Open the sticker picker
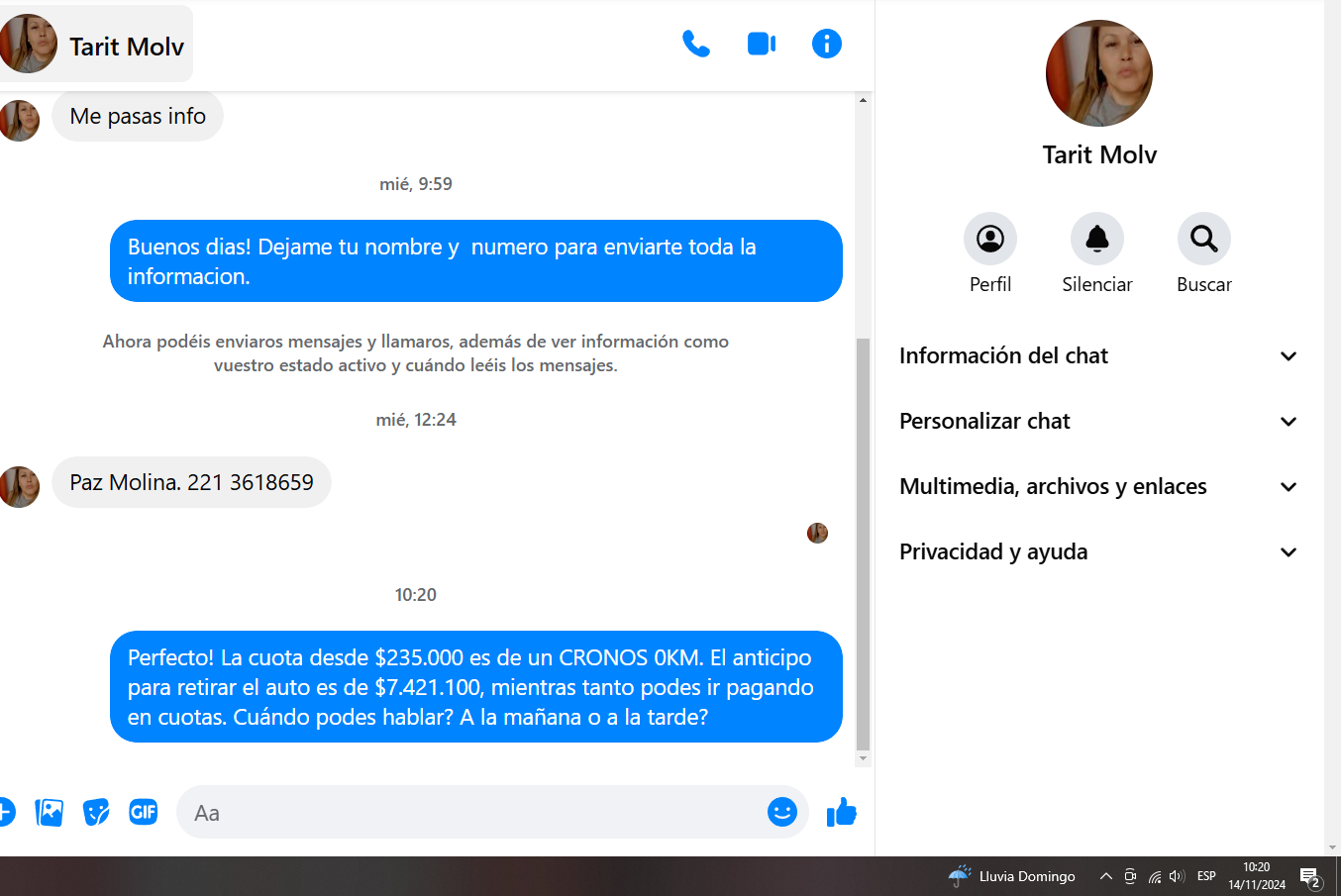 click(96, 813)
